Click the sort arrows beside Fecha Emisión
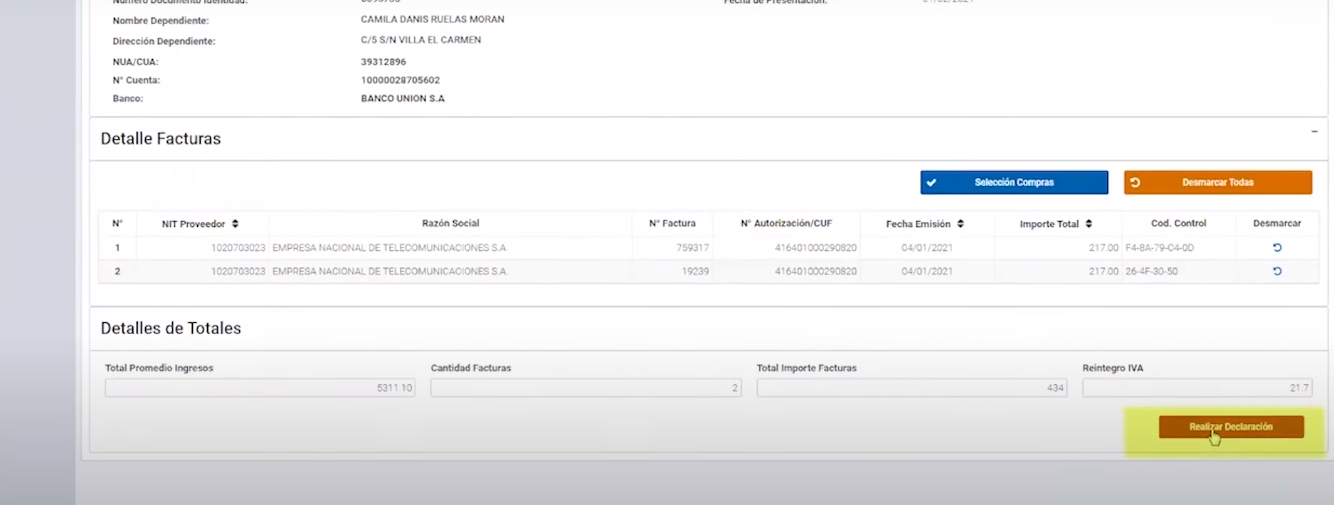Viewport: 1334px width, 505px height. [x=960, y=224]
